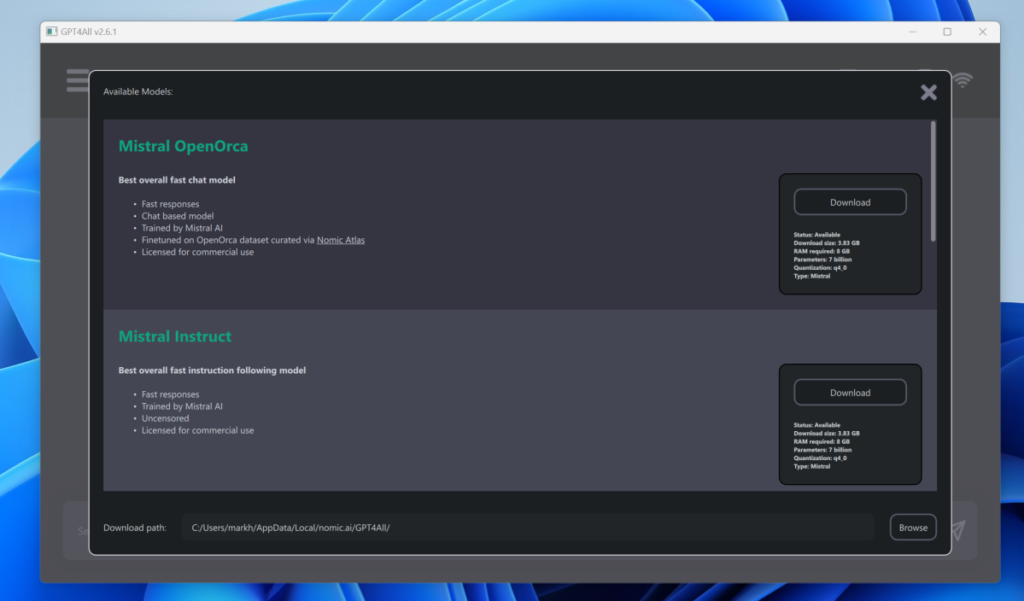Maximize the GPT4All window

pos(947,32)
